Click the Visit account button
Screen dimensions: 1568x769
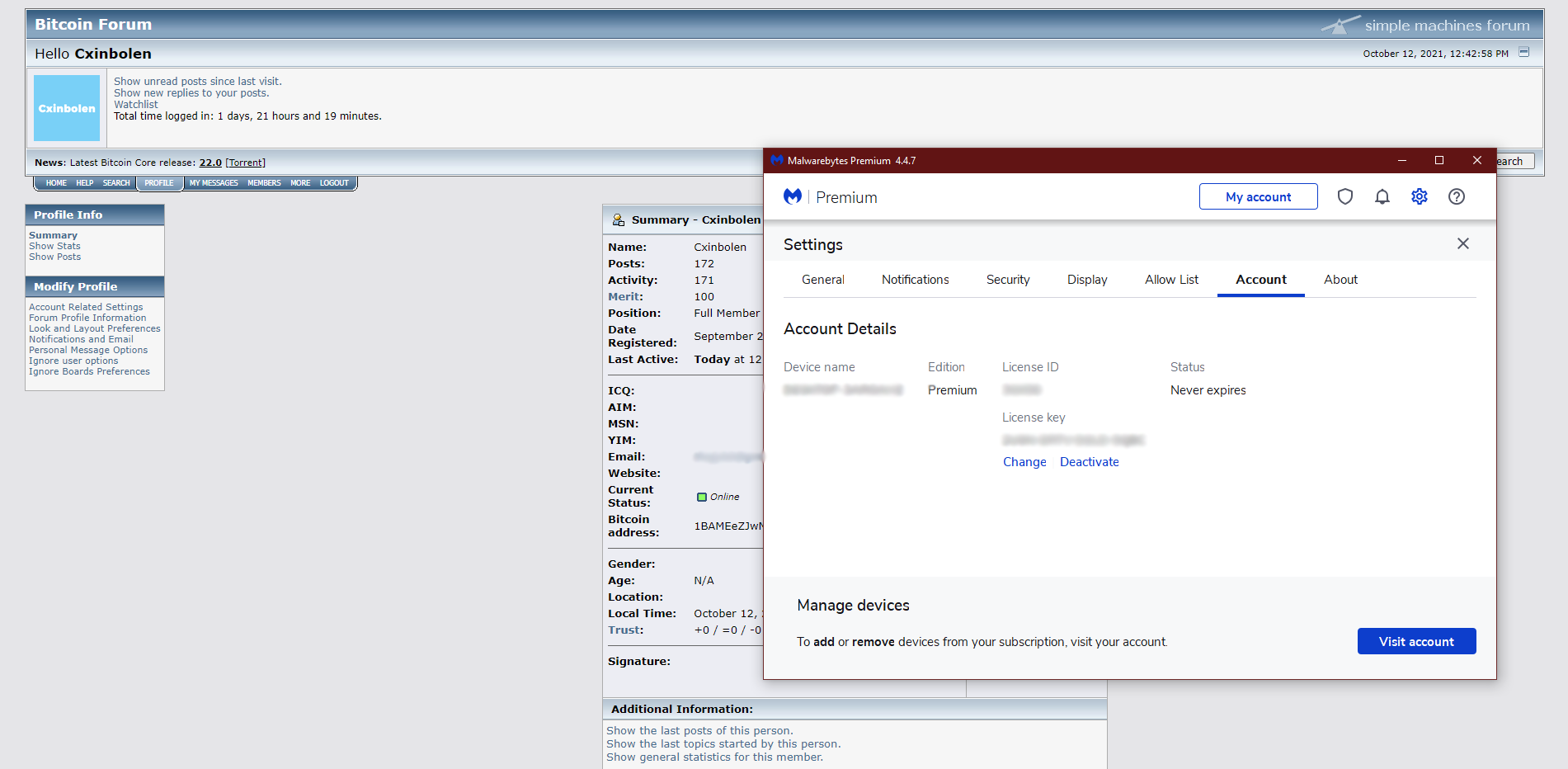(x=1417, y=641)
